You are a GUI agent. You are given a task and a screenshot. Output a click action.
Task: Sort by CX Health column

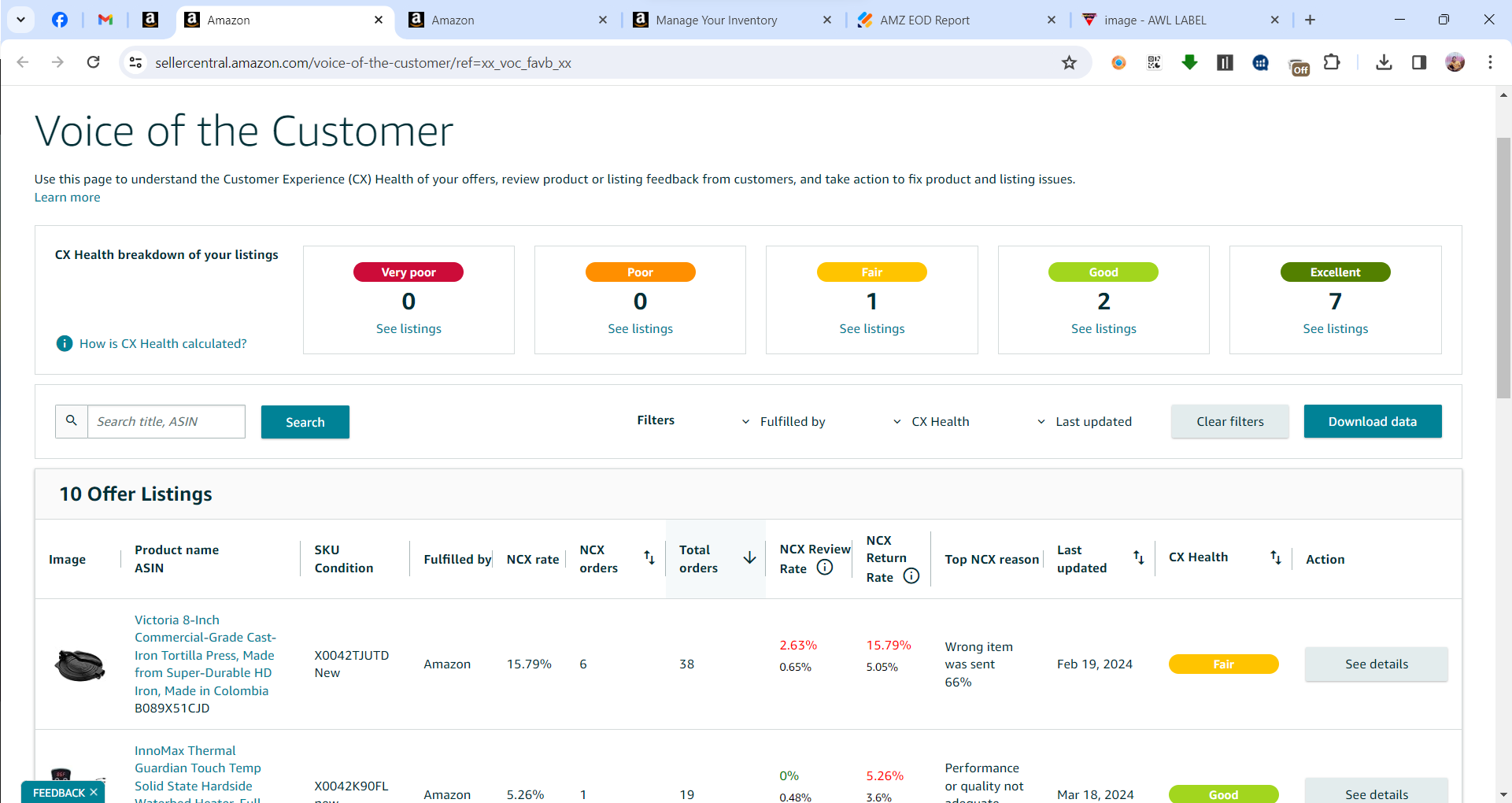tap(1275, 557)
